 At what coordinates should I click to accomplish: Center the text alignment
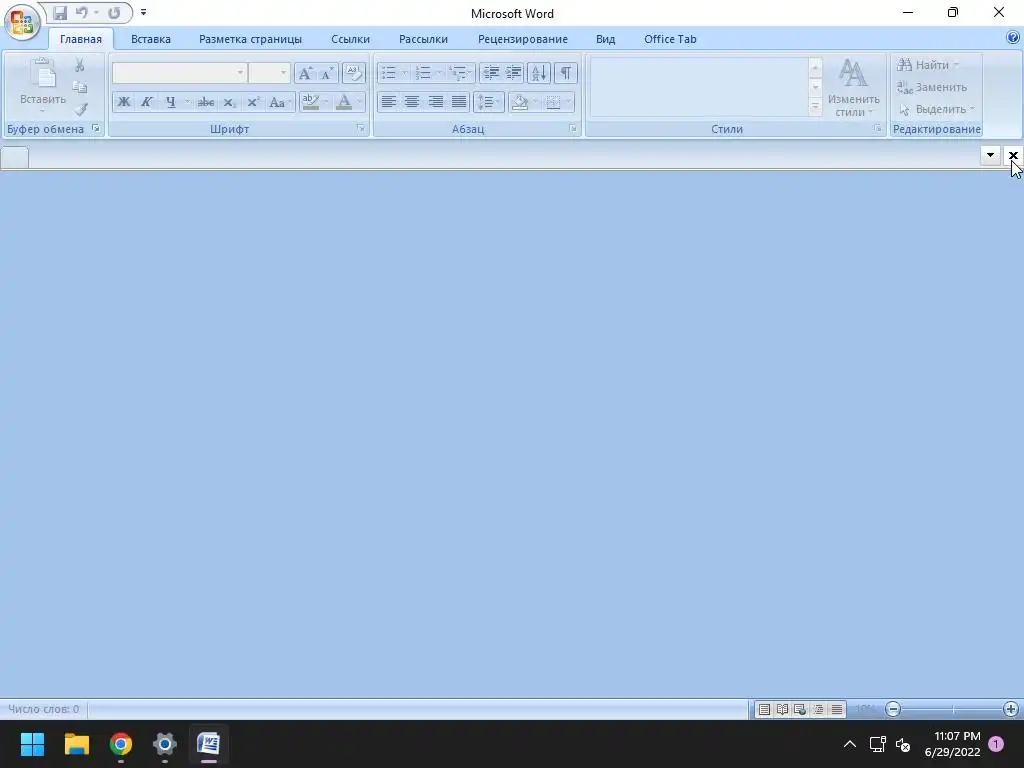tap(411, 102)
